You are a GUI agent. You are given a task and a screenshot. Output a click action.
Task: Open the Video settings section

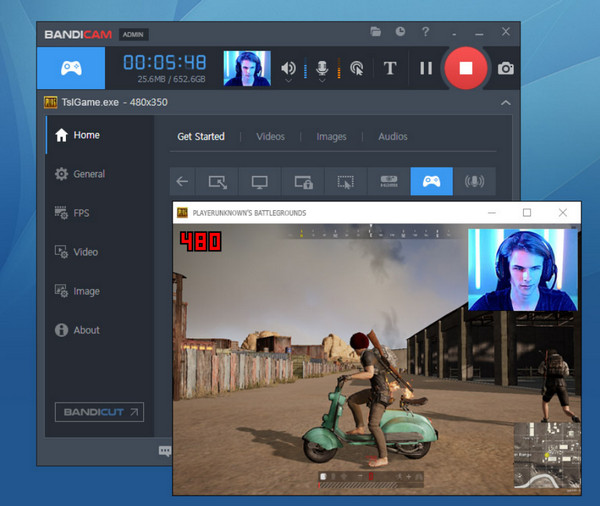coord(100,252)
